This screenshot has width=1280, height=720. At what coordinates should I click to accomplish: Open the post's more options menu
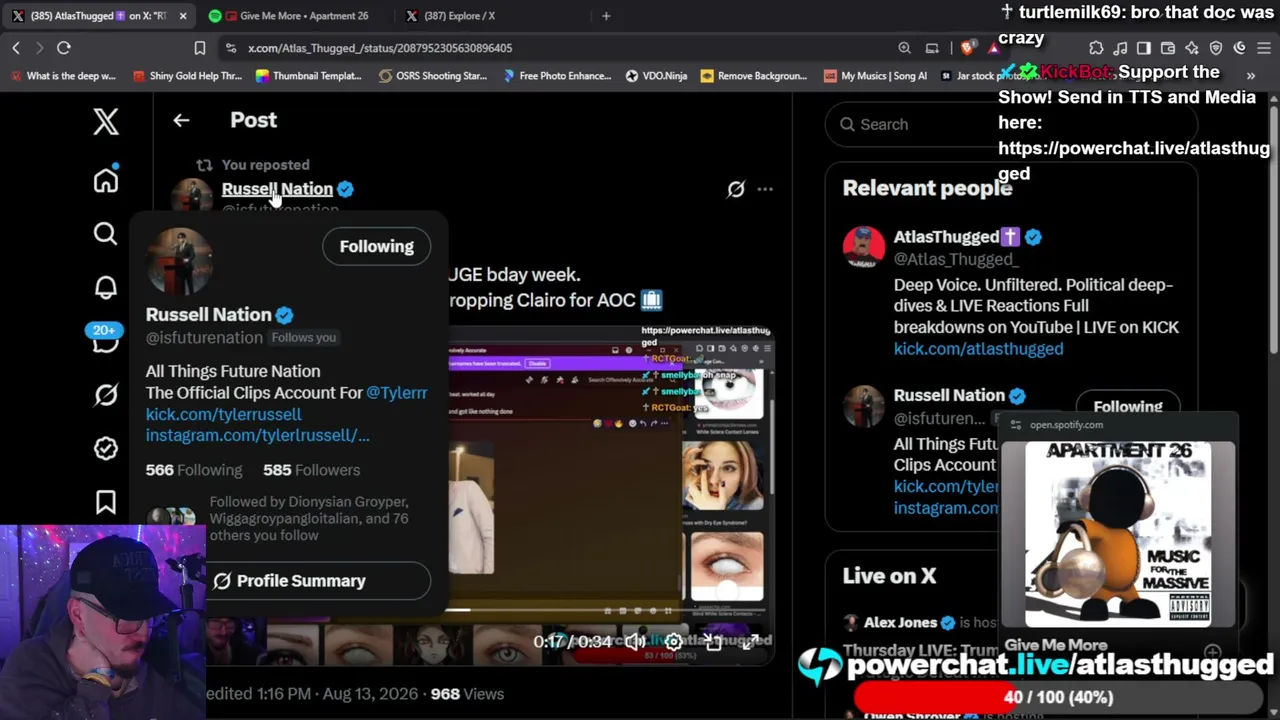tap(765, 189)
